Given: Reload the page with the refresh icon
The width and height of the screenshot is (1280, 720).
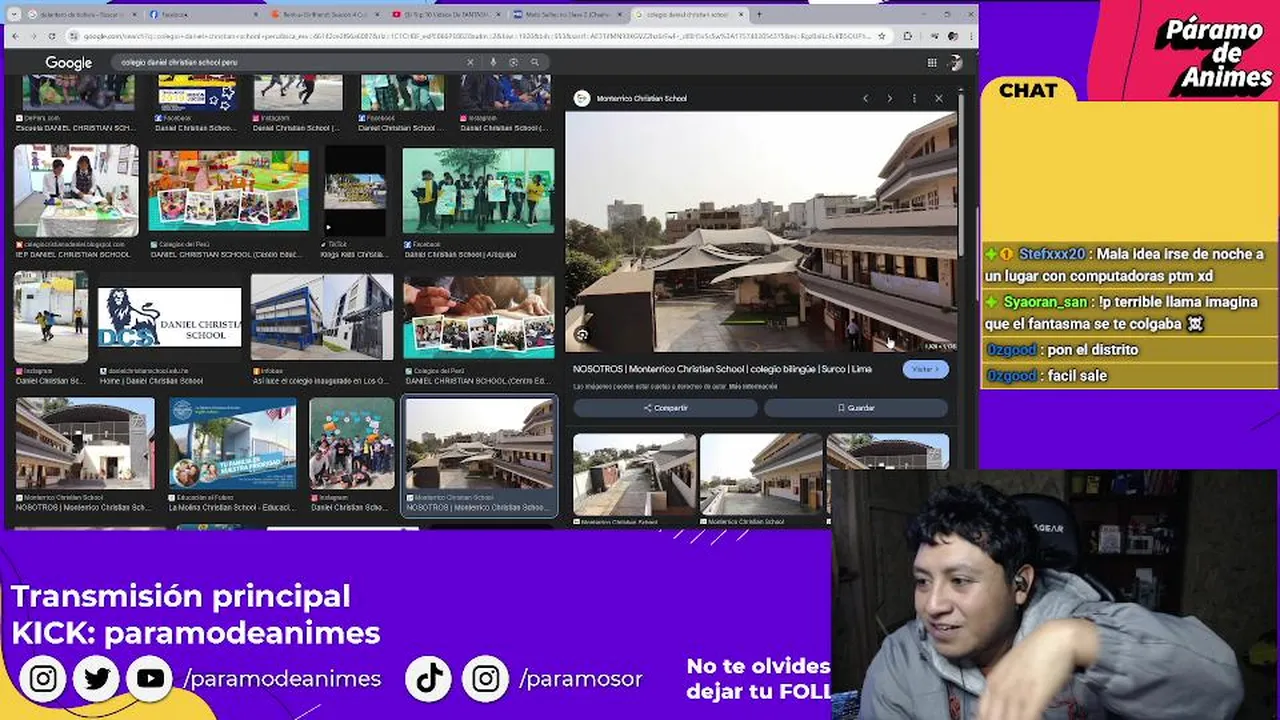Looking at the screenshot, I should click(51, 36).
